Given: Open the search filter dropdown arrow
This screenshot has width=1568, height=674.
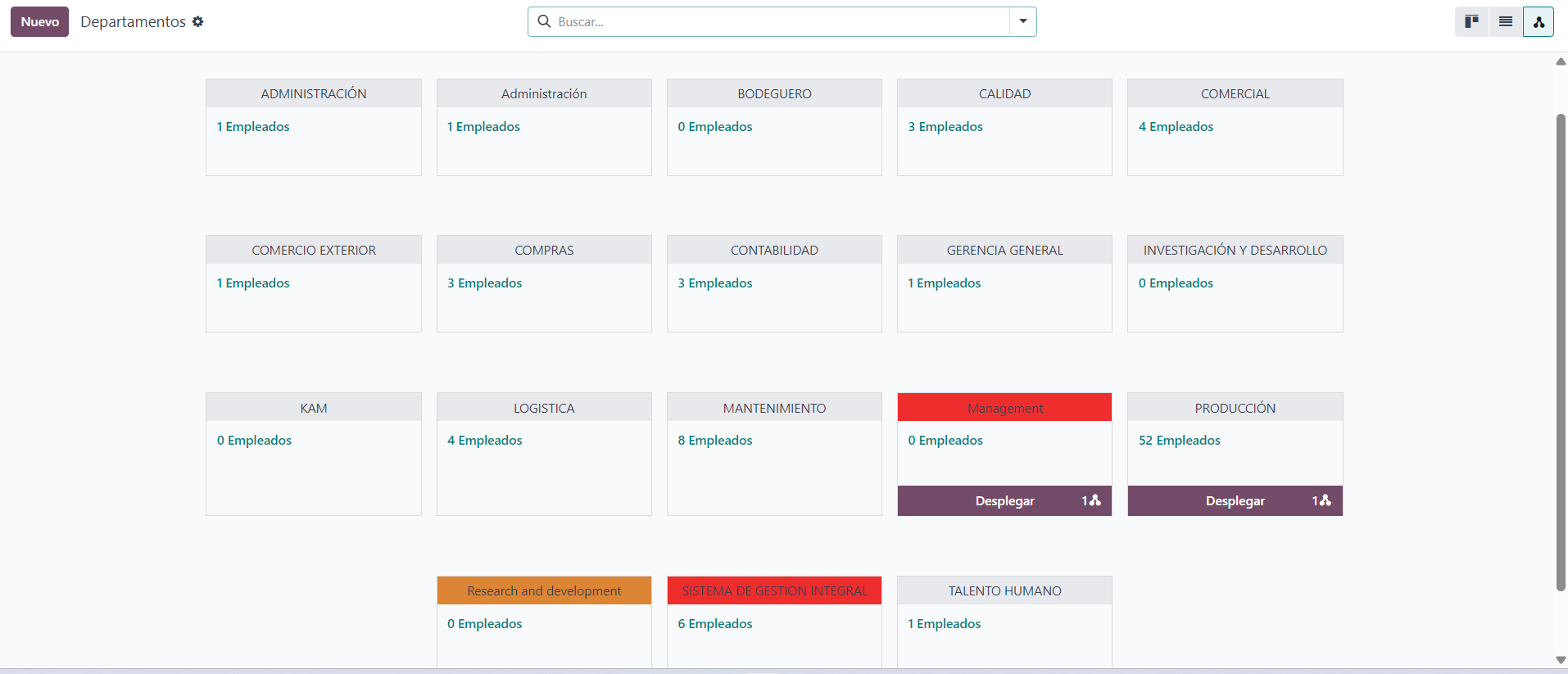Looking at the screenshot, I should pos(1022,22).
